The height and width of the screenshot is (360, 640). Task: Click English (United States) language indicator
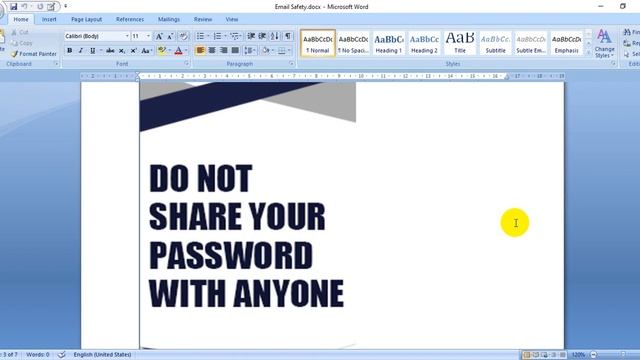pyautogui.click(x=102, y=355)
